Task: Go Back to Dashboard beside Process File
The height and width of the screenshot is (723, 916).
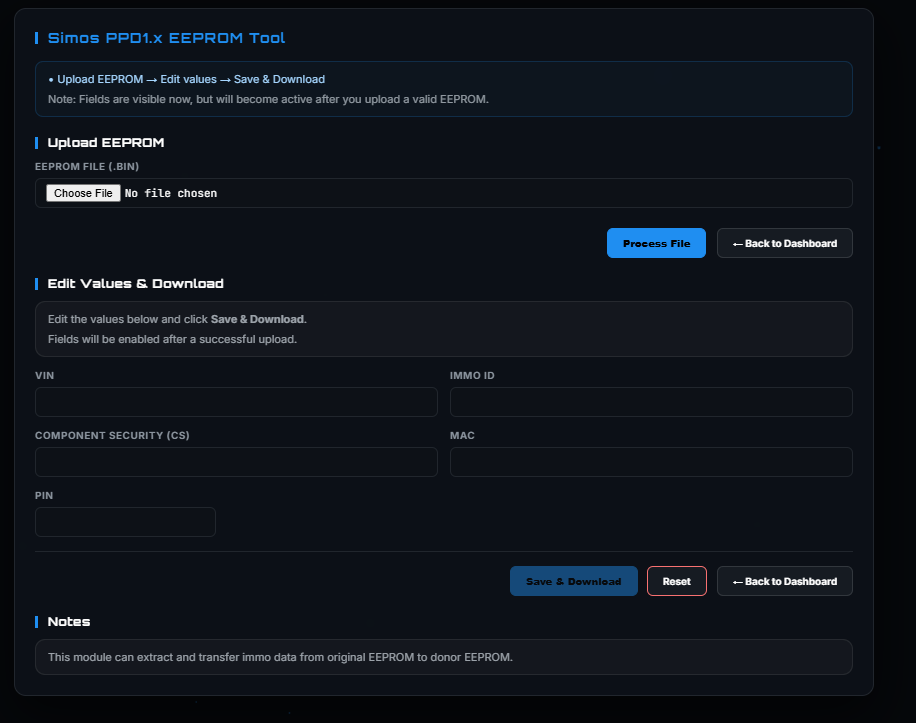Action: (x=784, y=243)
